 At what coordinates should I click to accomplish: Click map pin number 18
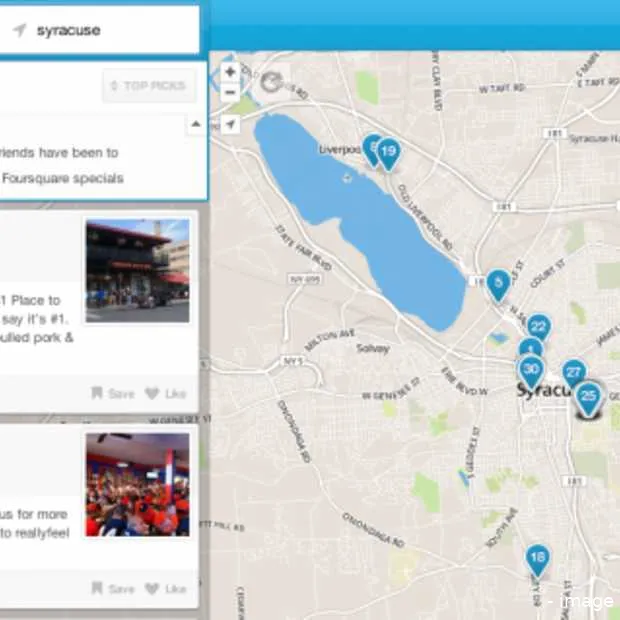538,558
